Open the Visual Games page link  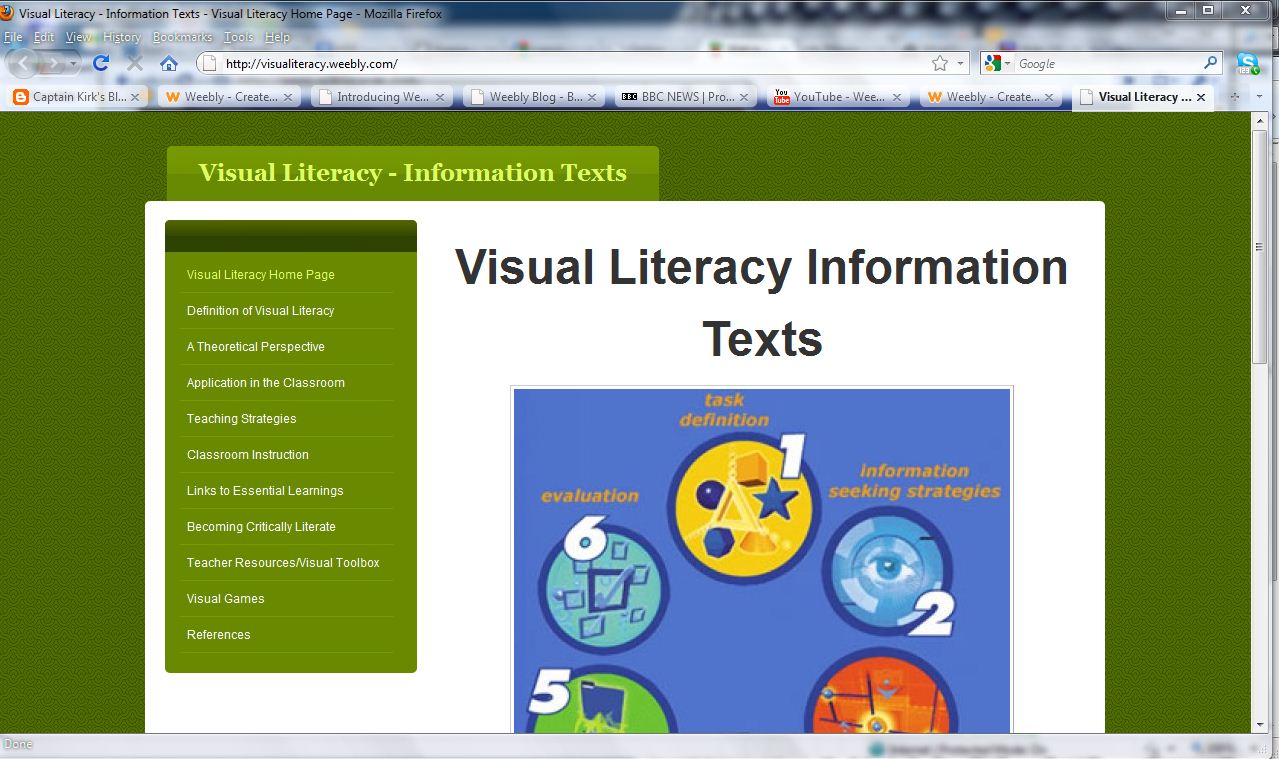click(225, 598)
